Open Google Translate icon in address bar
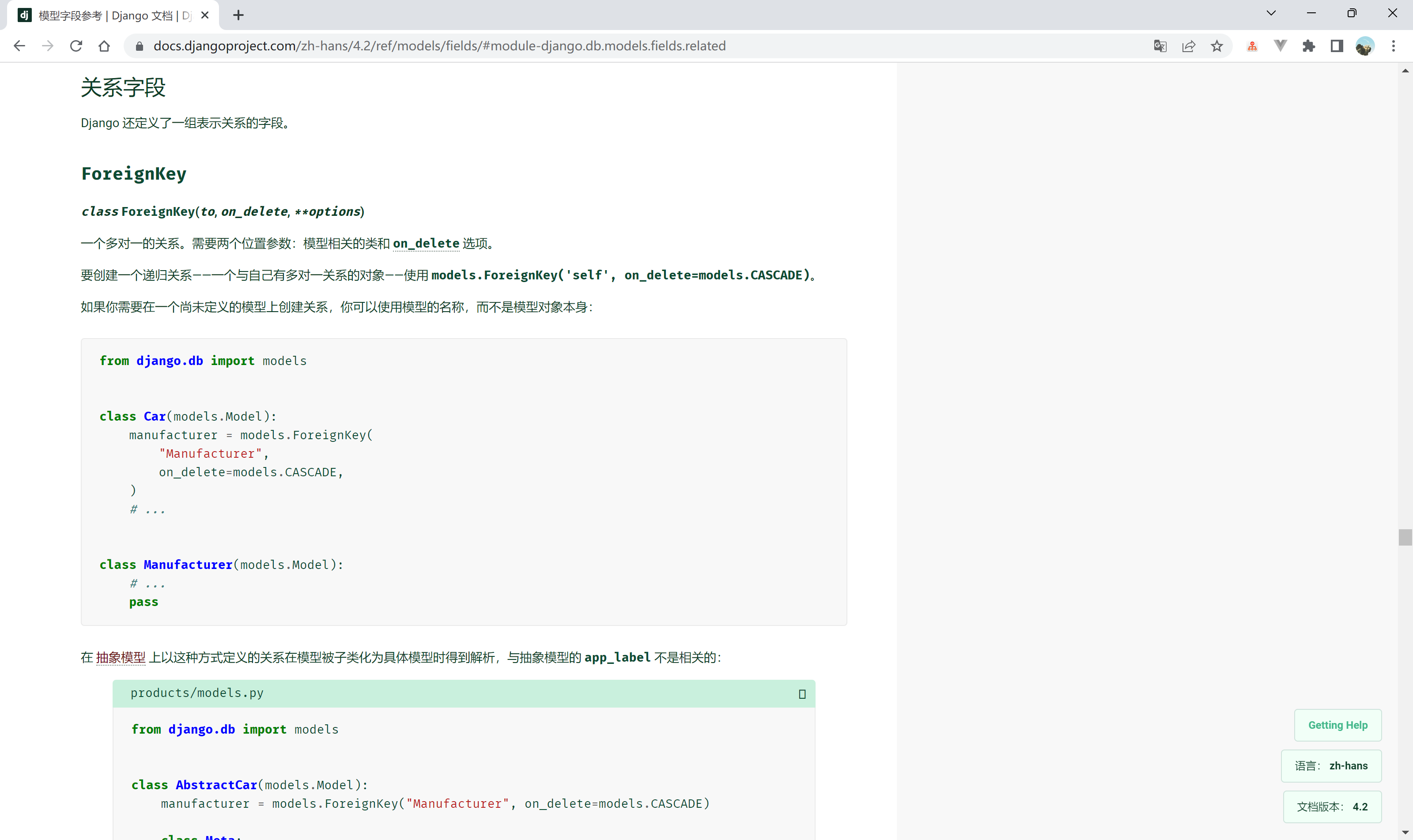This screenshot has width=1413, height=840. click(1160, 46)
